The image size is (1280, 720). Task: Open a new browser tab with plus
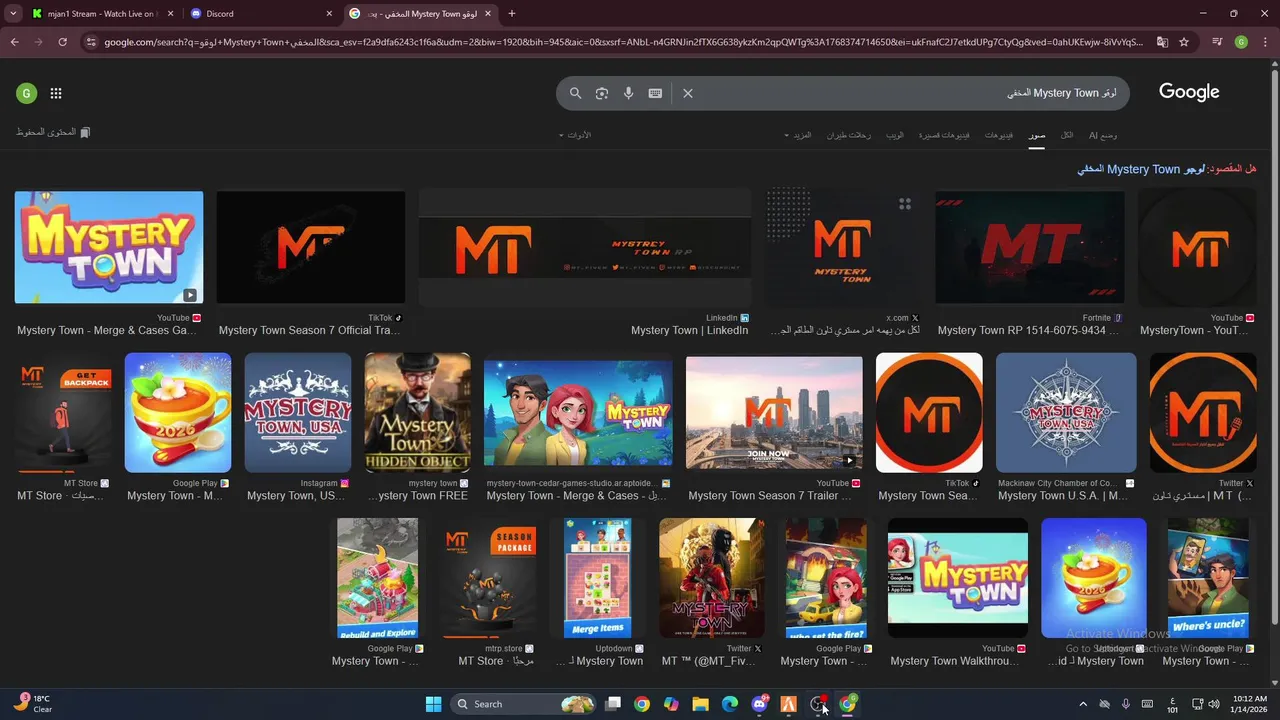tap(512, 14)
